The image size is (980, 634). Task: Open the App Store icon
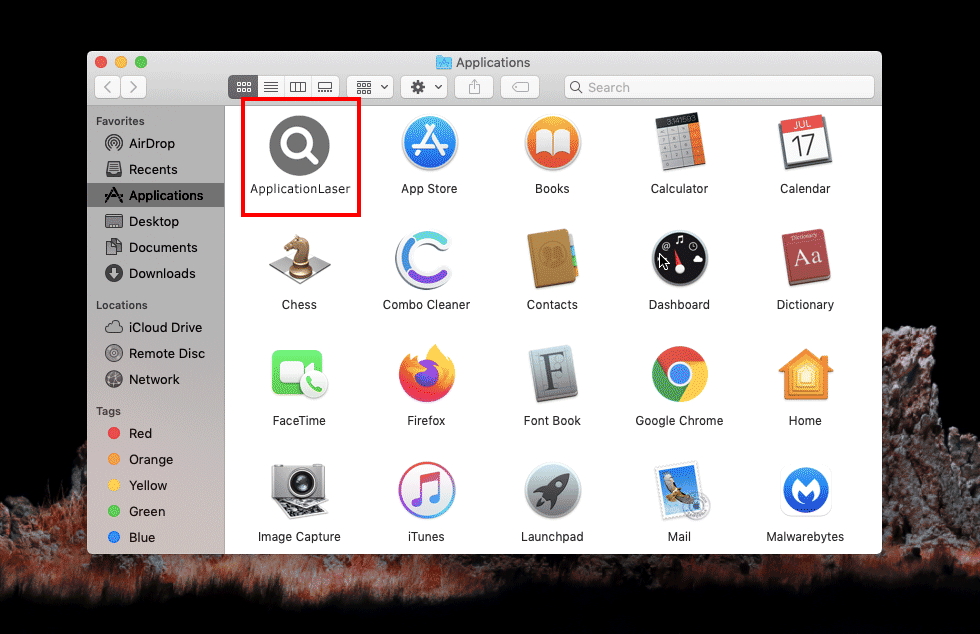click(429, 143)
